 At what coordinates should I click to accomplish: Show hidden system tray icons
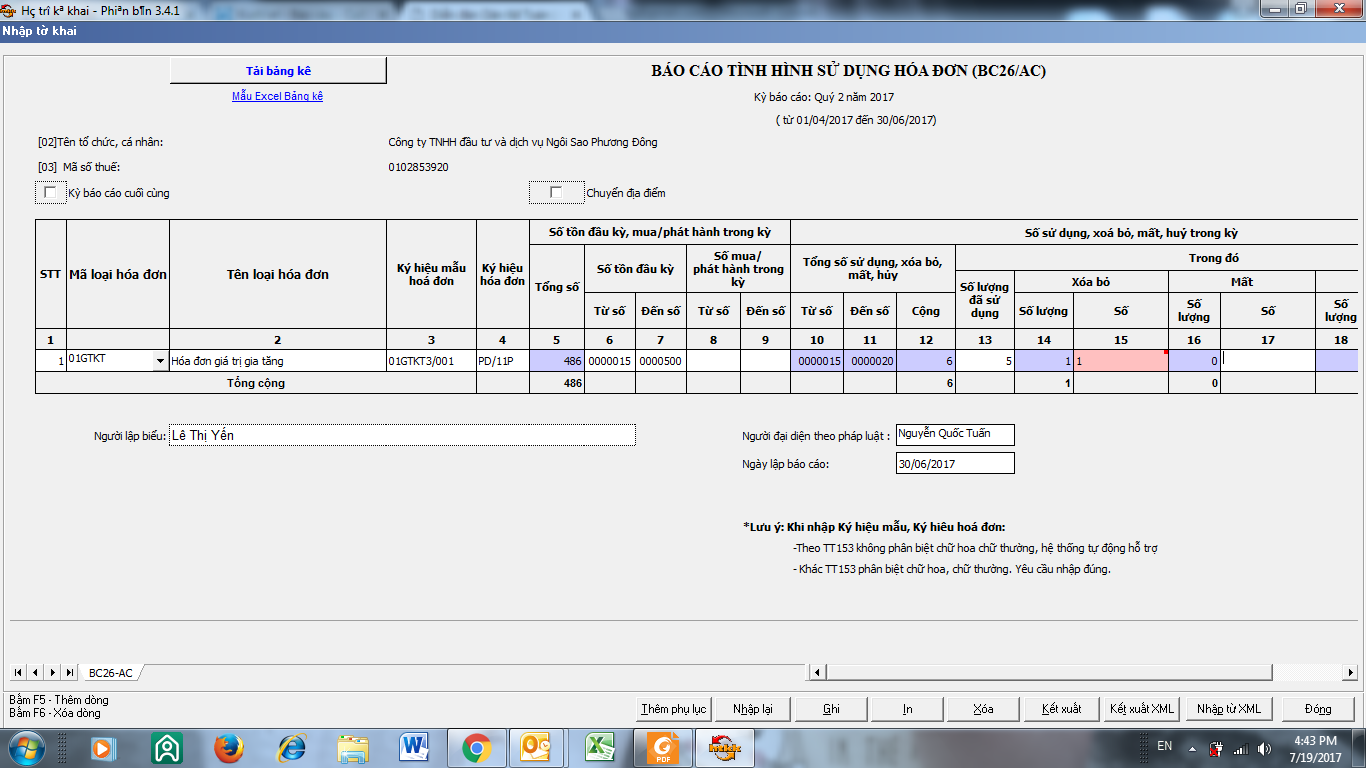[x=1192, y=748]
